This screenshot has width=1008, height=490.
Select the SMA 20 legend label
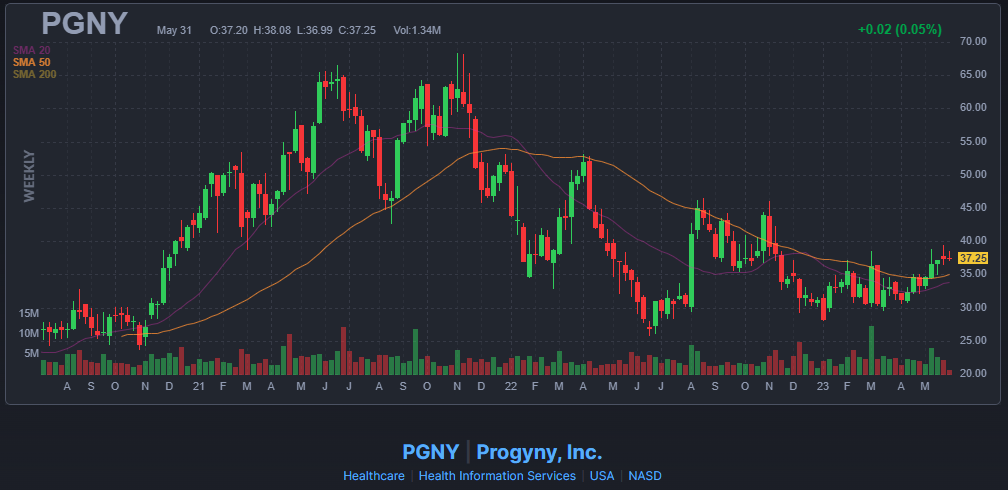pyautogui.click(x=32, y=50)
